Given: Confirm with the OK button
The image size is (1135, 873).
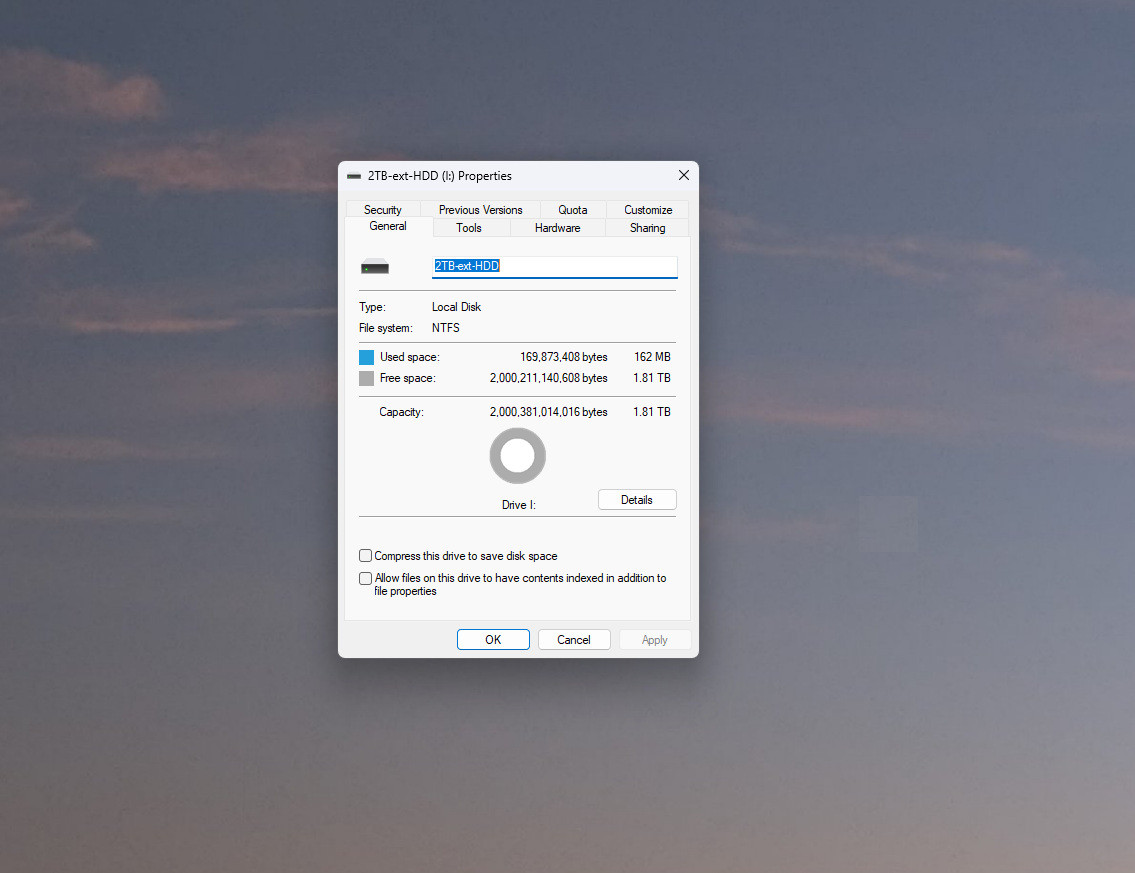Looking at the screenshot, I should [493, 640].
